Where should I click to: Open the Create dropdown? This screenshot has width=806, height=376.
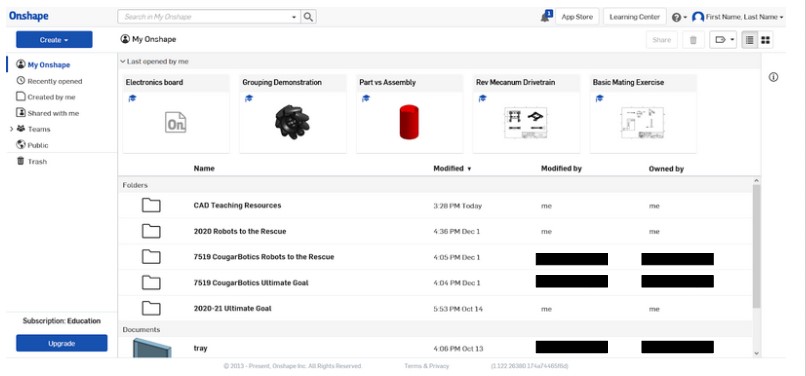pyautogui.click(x=54, y=40)
